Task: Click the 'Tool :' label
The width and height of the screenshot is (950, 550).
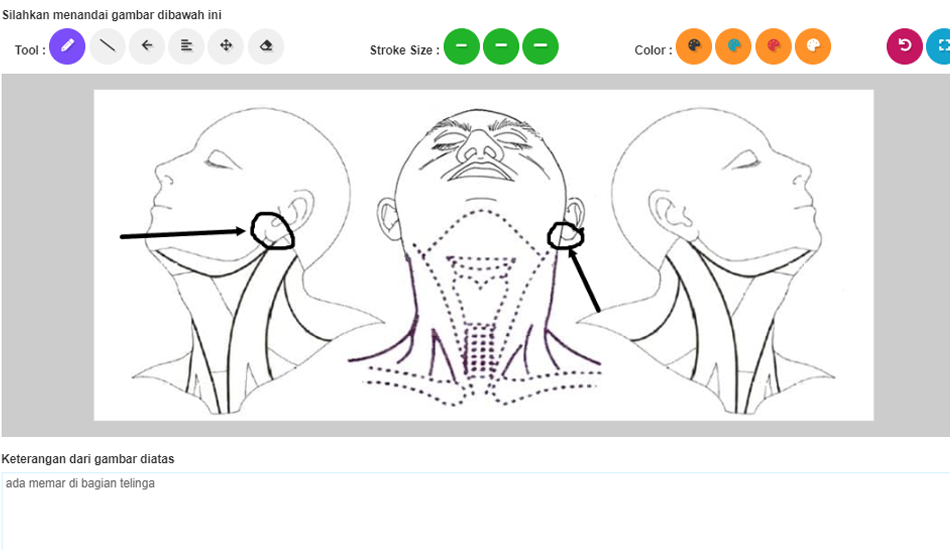Action: (30, 50)
